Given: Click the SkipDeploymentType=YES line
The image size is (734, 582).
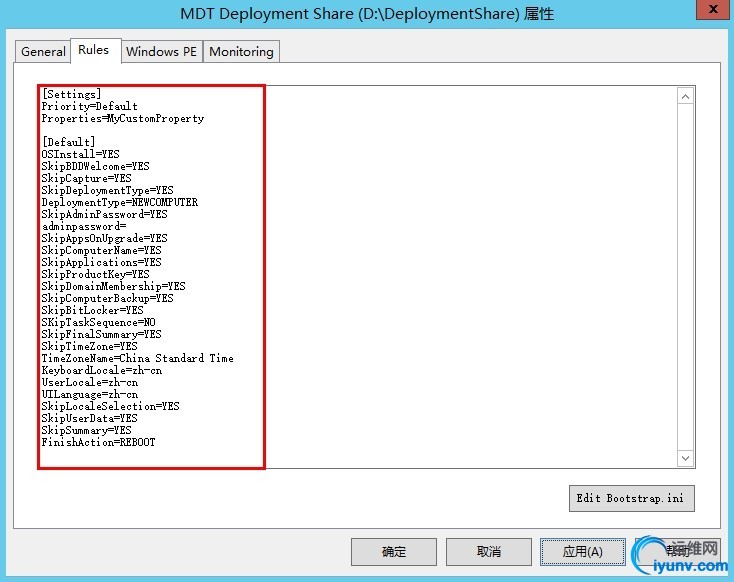Looking at the screenshot, I should 108,190.
